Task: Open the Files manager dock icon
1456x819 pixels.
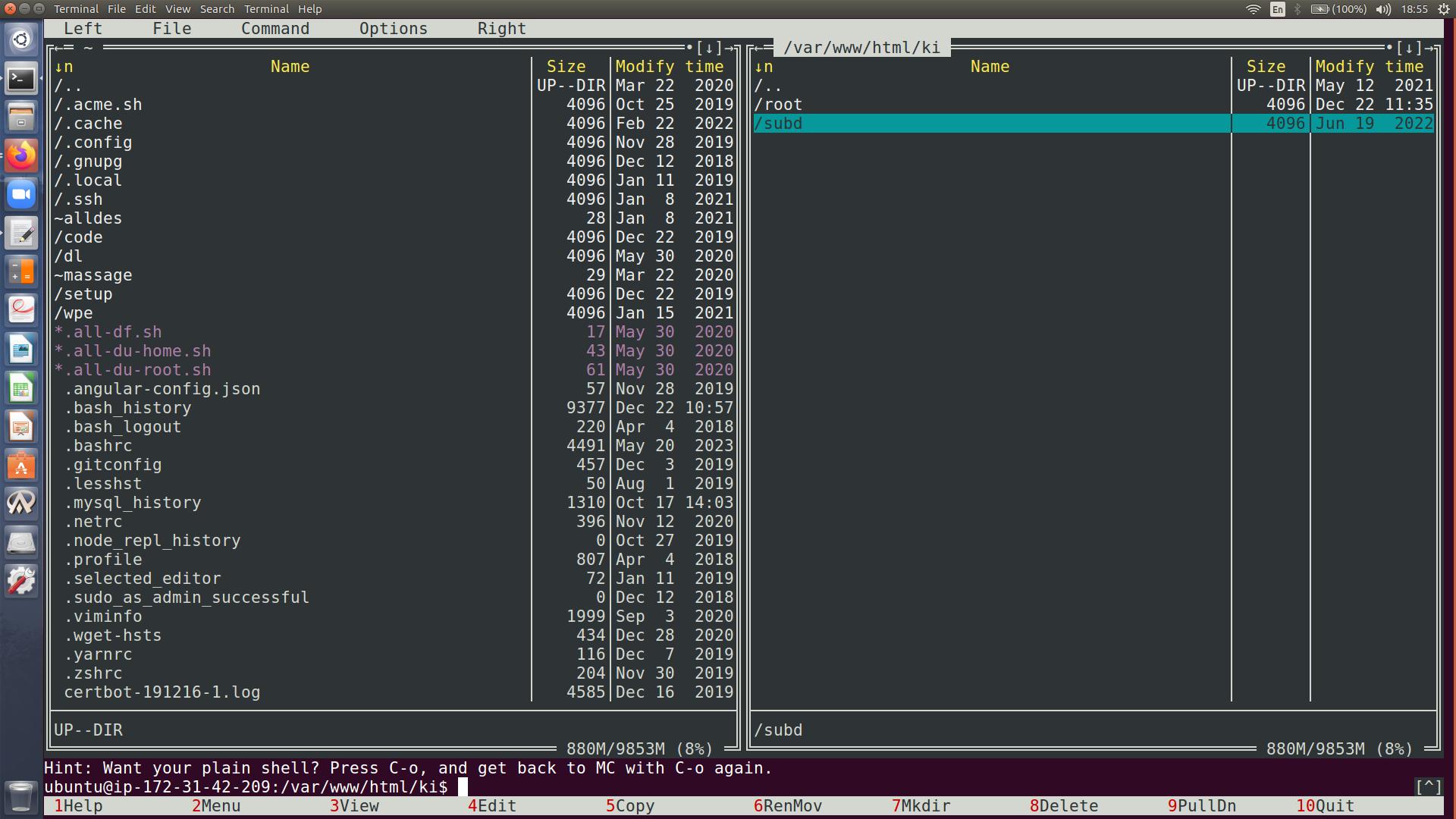Action: (x=21, y=117)
